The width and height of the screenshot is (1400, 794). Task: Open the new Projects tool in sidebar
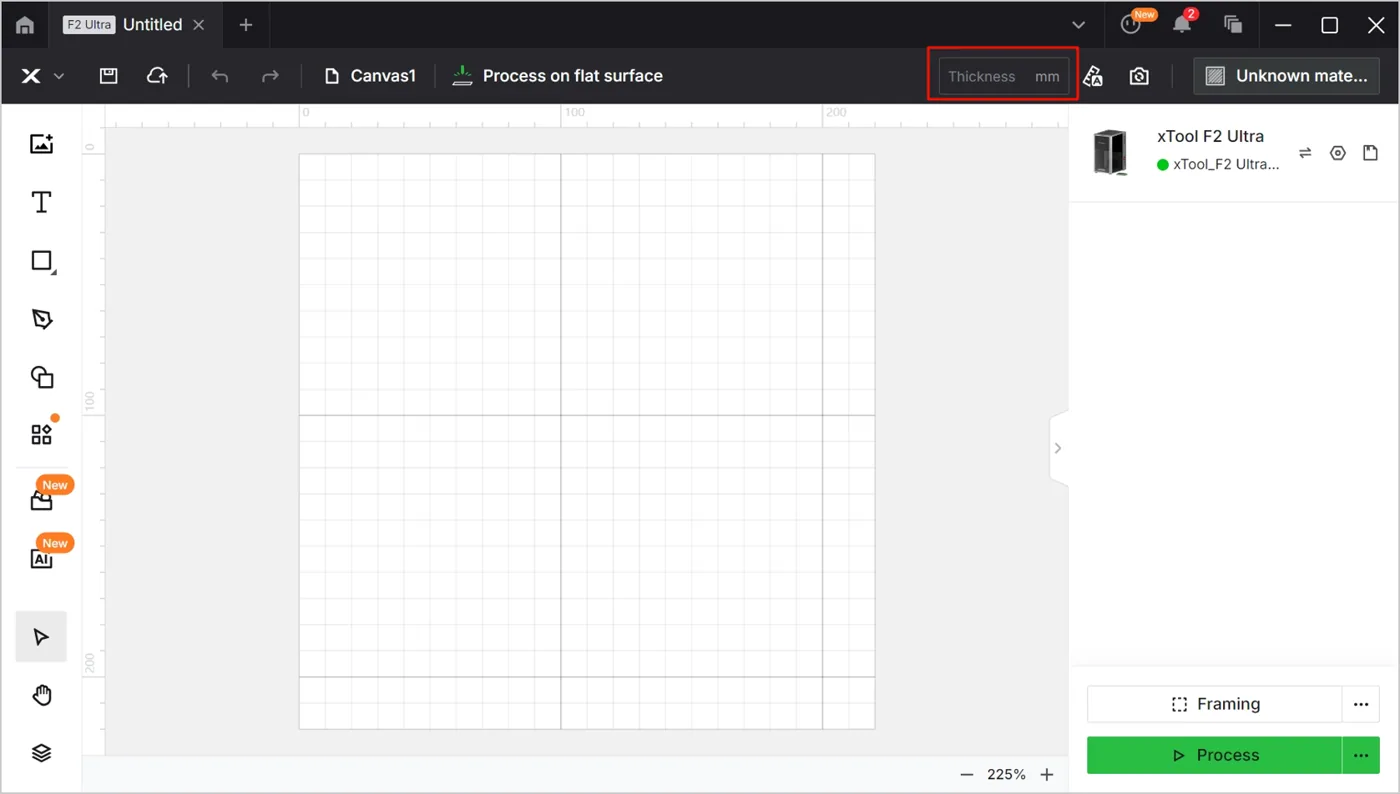coord(41,500)
